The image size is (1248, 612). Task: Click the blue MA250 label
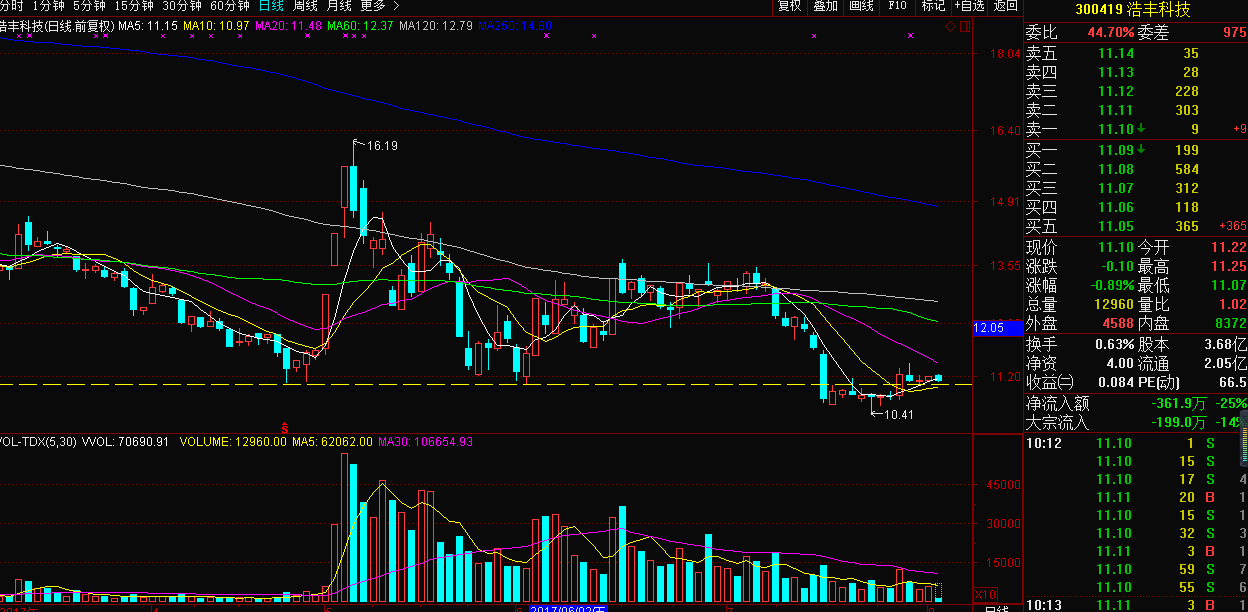514,24
